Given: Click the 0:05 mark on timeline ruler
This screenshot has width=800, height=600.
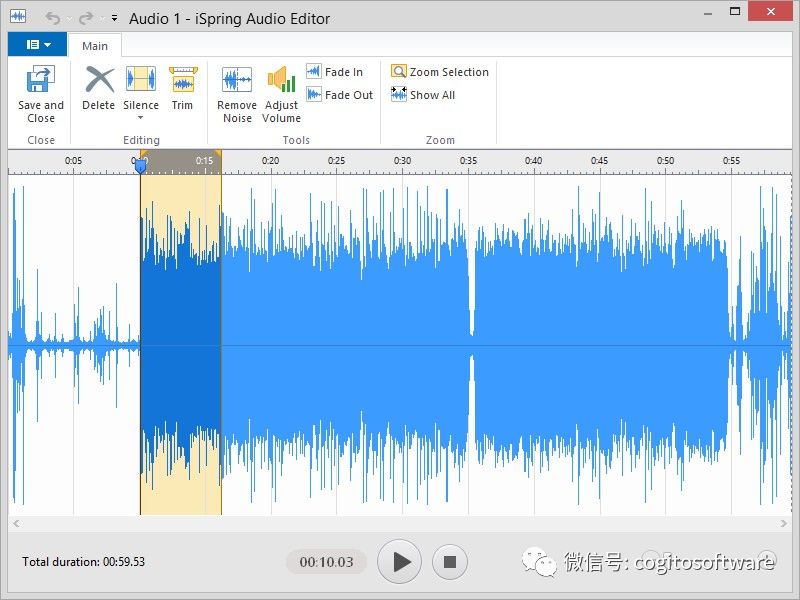Looking at the screenshot, I should tap(73, 161).
